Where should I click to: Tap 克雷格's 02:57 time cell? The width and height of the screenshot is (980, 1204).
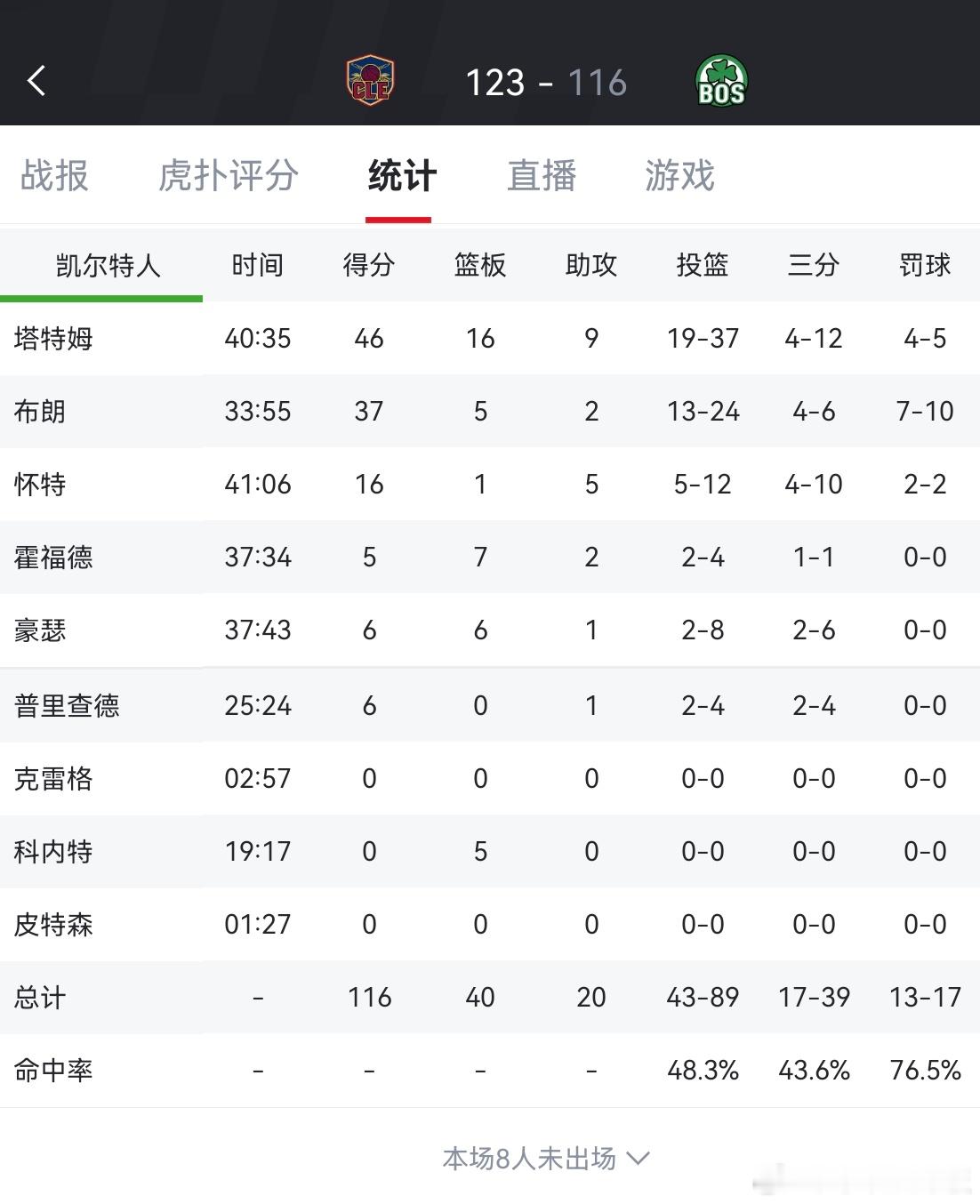258,778
